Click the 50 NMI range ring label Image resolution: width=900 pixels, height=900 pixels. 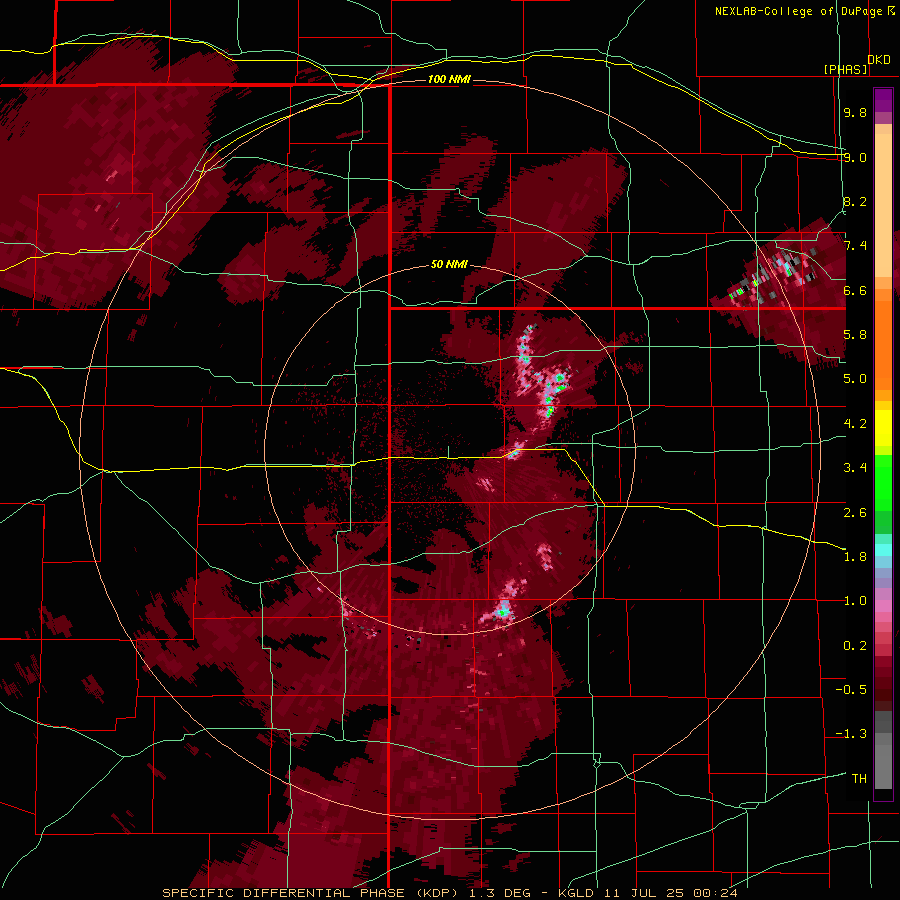(x=449, y=264)
